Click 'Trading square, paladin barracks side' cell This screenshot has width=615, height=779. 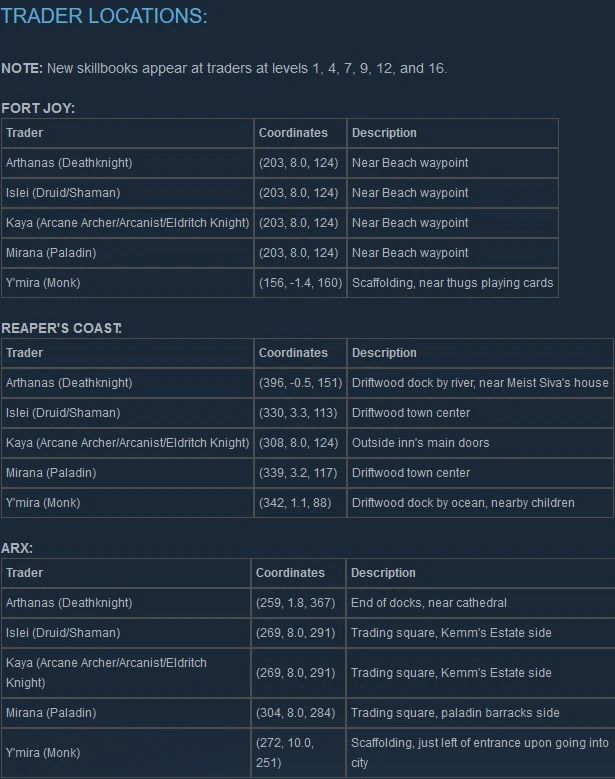coord(455,713)
